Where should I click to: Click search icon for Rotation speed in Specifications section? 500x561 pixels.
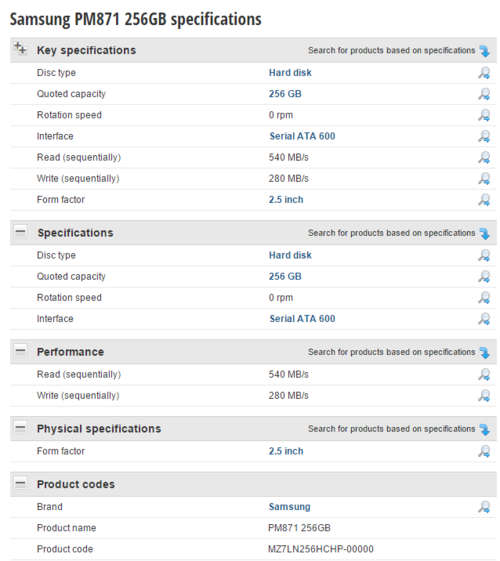(484, 298)
